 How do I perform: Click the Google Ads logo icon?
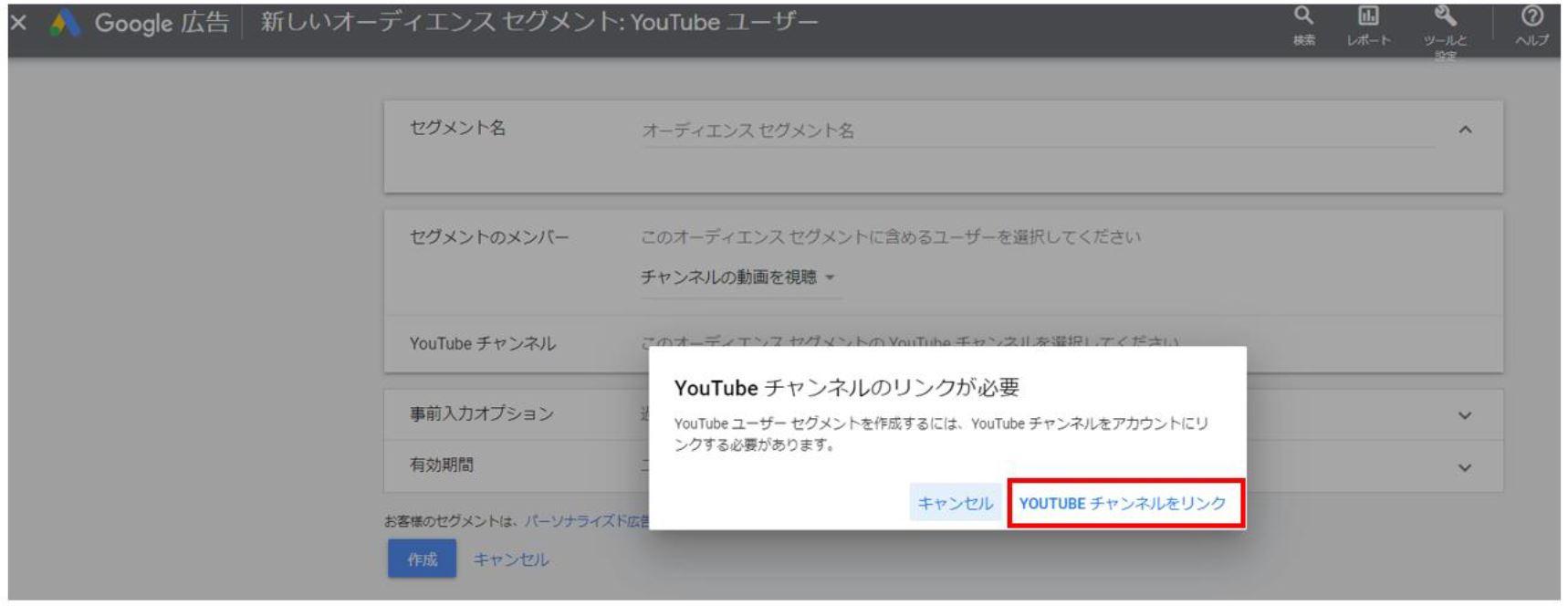tap(64, 25)
